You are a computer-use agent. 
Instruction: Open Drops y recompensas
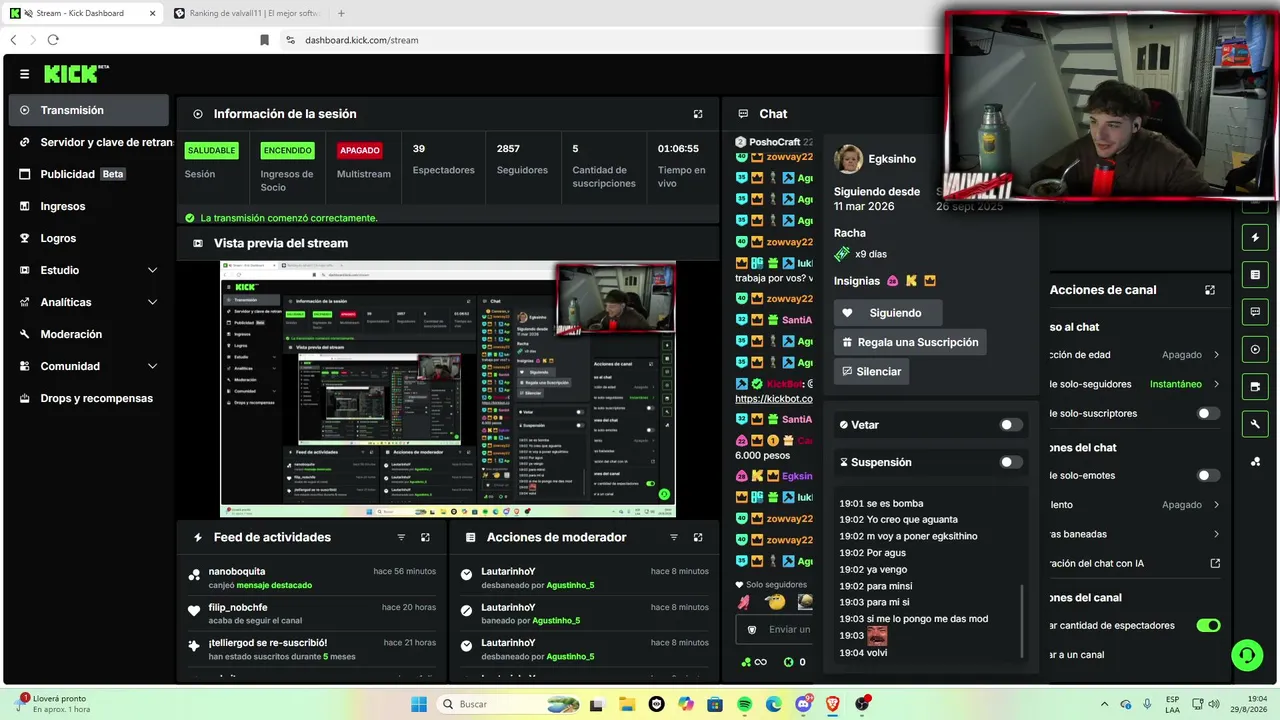pyautogui.click(x=88, y=398)
